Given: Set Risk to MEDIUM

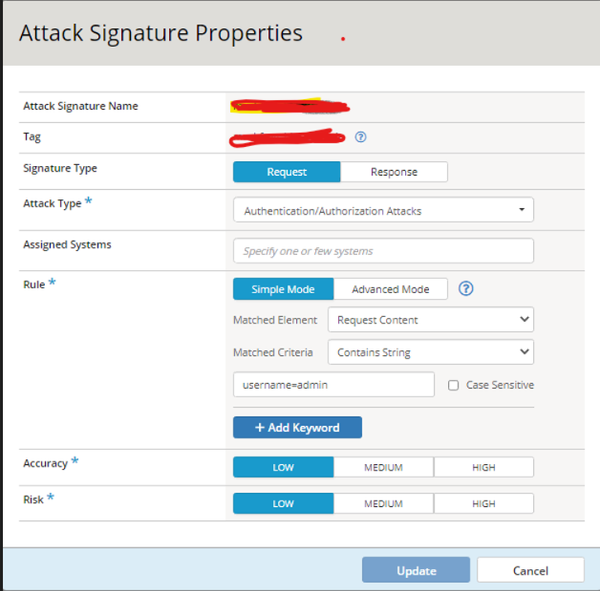Looking at the screenshot, I should pyautogui.click(x=383, y=503).
